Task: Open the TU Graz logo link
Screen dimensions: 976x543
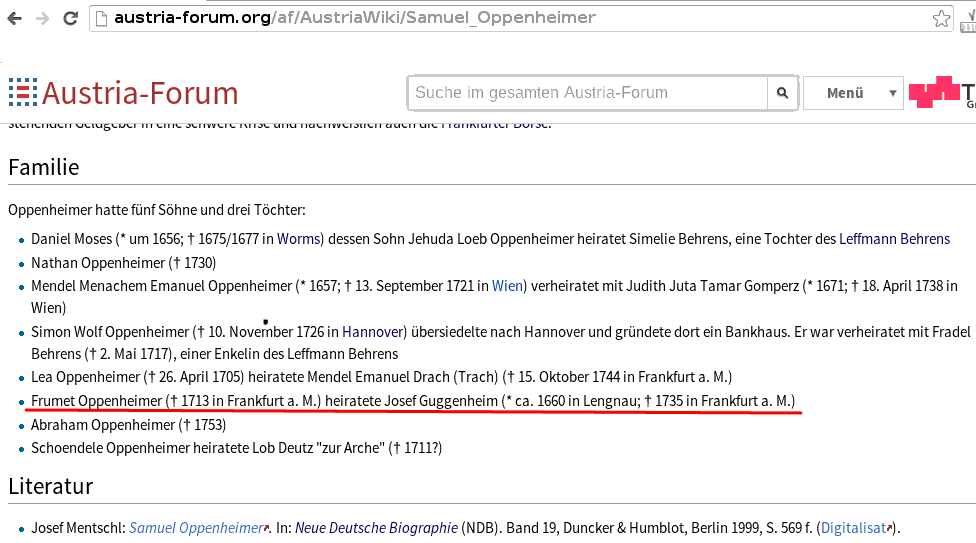Action: click(942, 93)
